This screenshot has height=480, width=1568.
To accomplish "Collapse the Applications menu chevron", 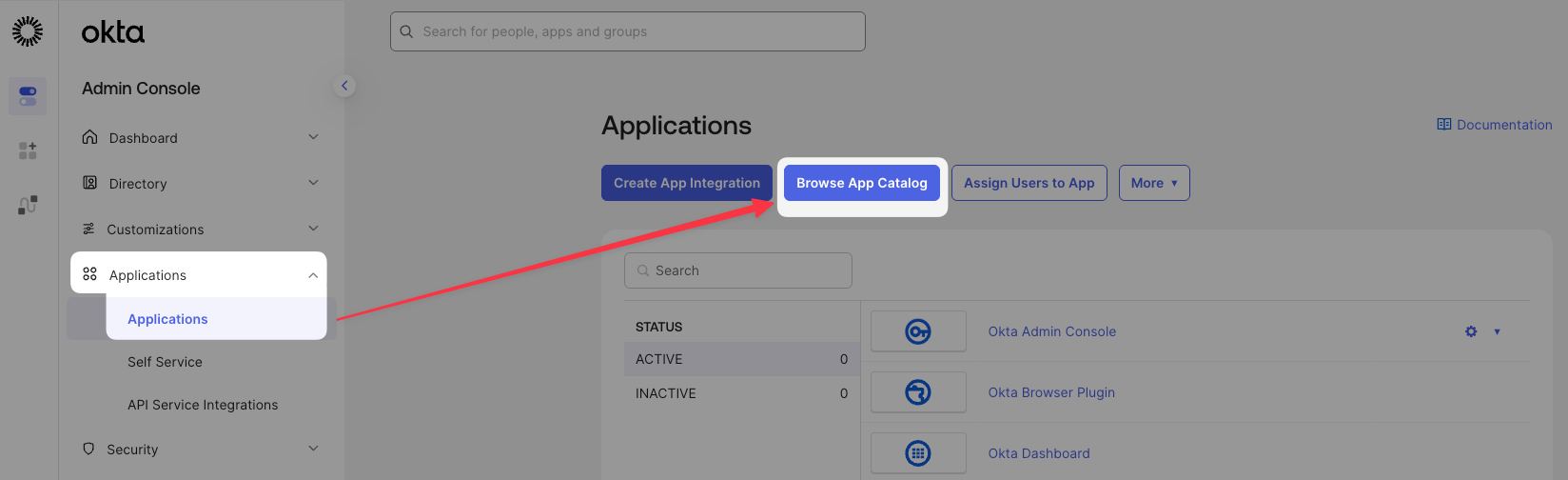I will click(313, 275).
